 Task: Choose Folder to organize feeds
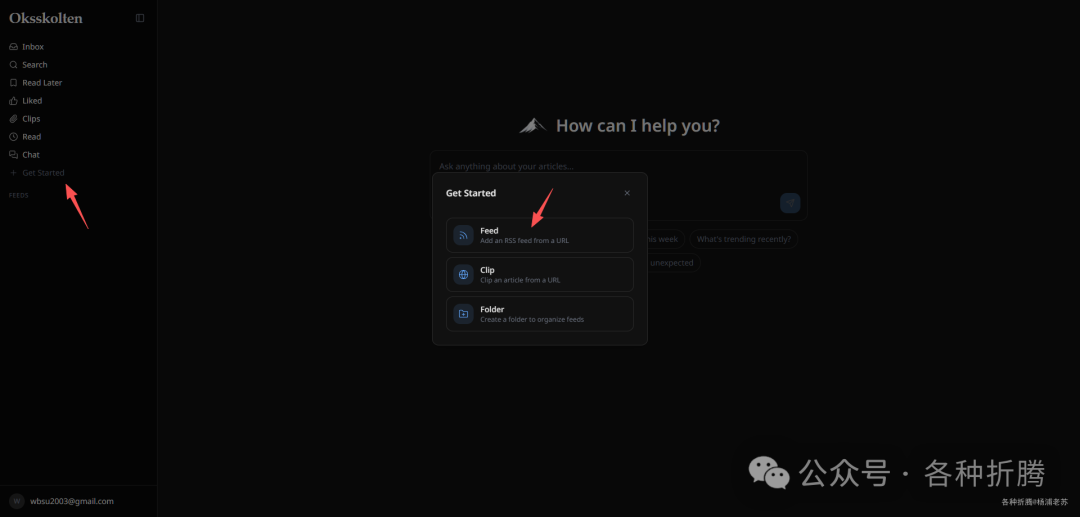coord(539,314)
